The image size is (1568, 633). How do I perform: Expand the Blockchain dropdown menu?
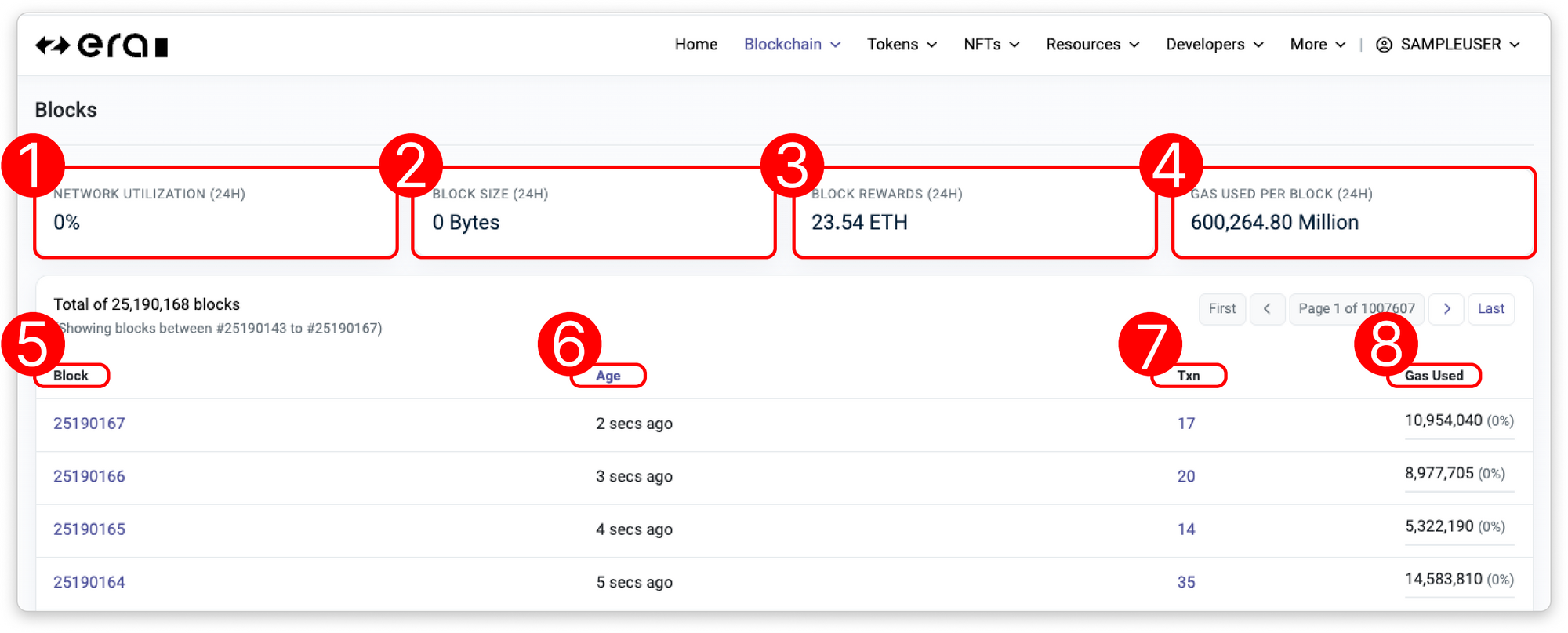tap(792, 45)
